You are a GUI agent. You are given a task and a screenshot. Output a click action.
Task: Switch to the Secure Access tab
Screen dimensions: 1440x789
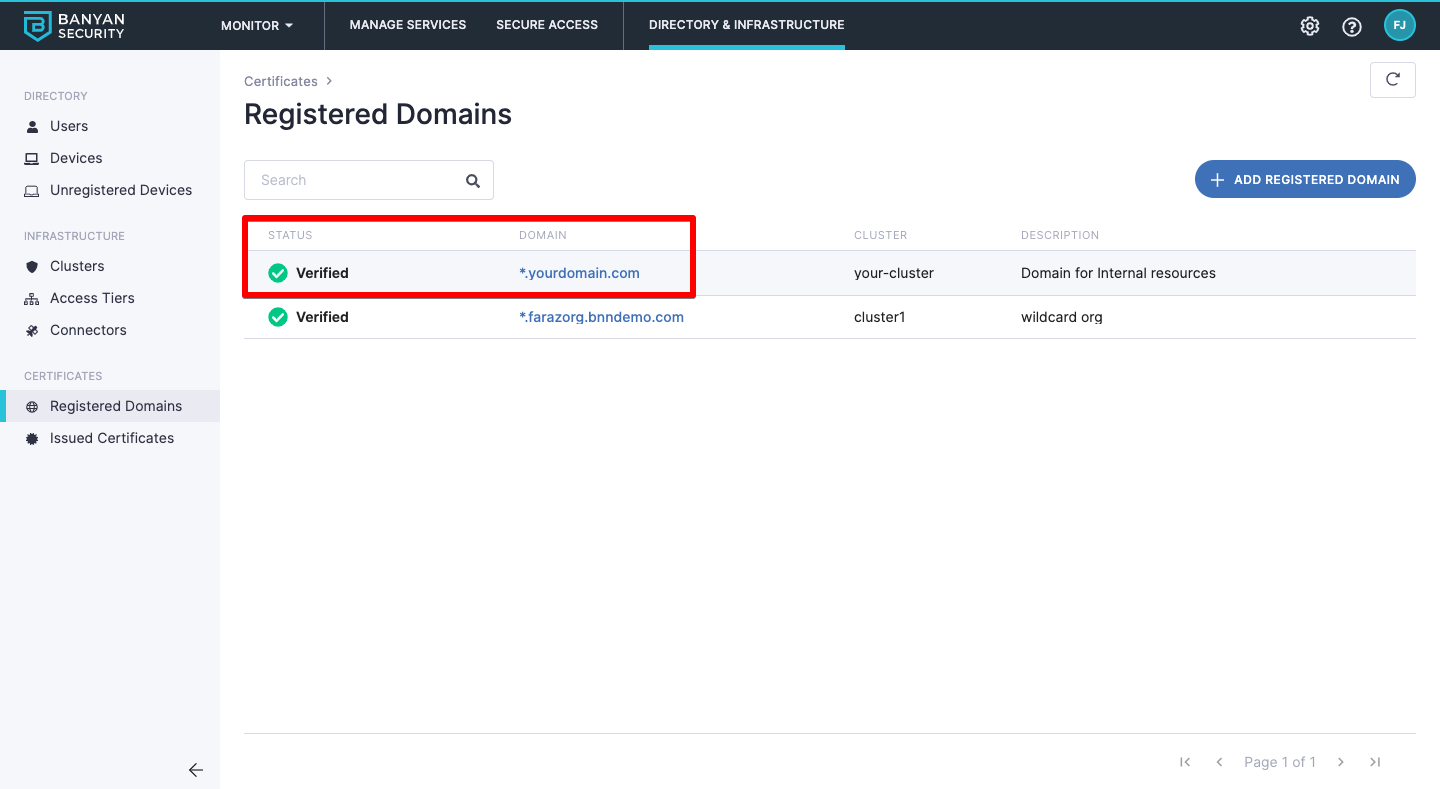click(547, 25)
